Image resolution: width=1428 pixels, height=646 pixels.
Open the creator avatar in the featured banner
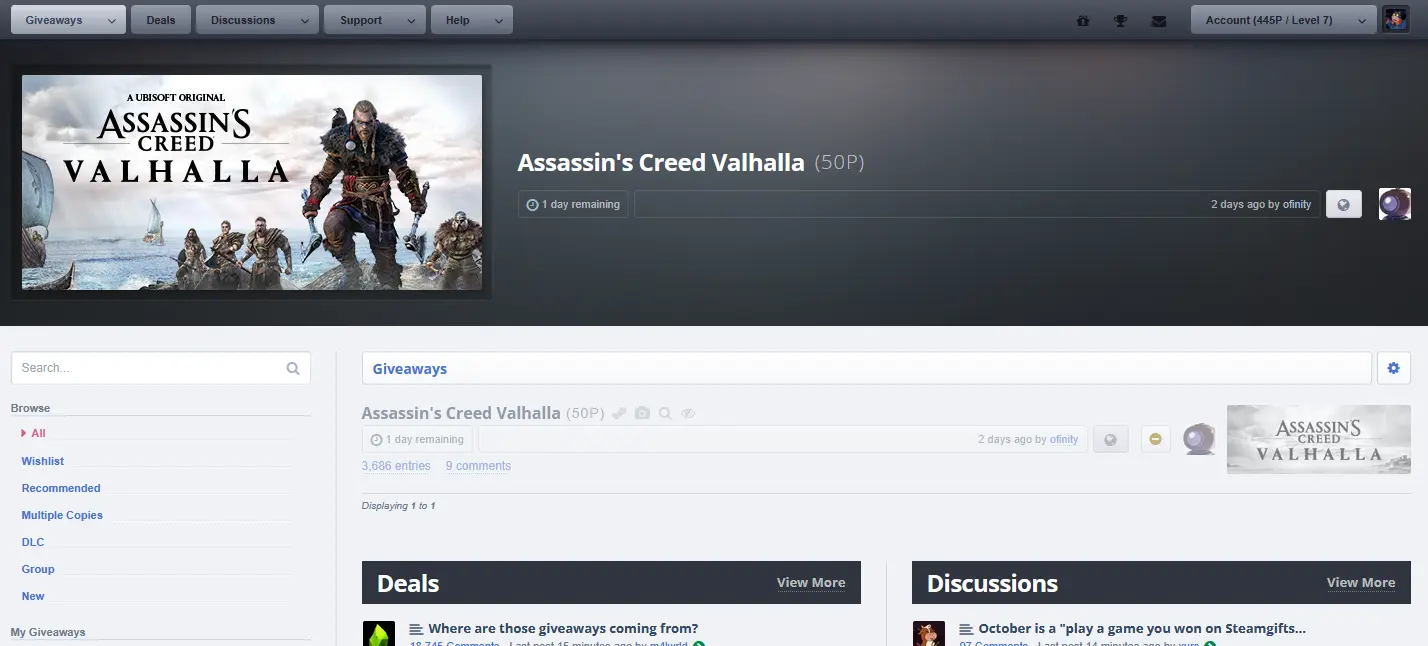coord(1395,204)
